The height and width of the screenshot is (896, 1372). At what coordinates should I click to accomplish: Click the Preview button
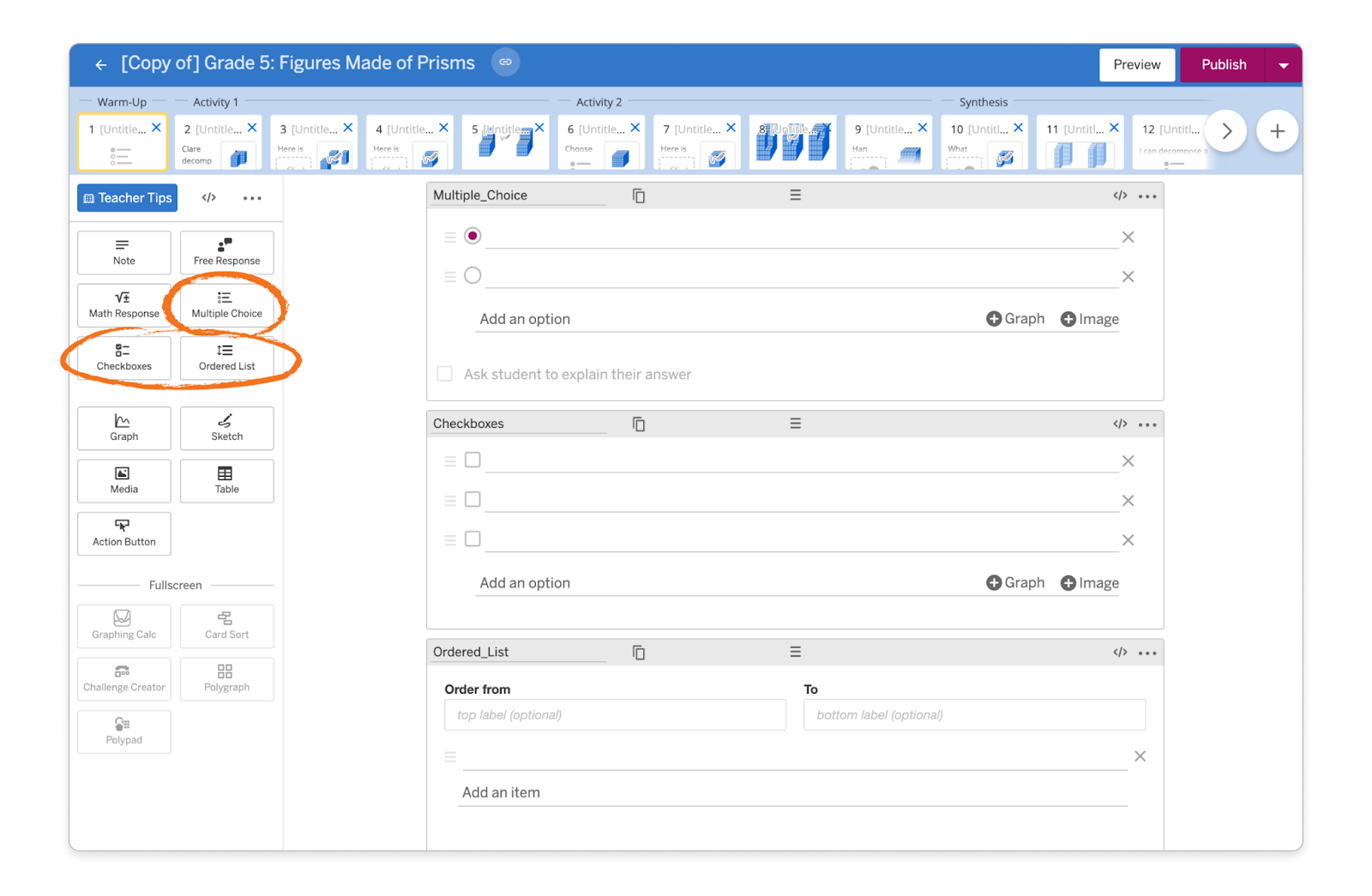(x=1136, y=63)
